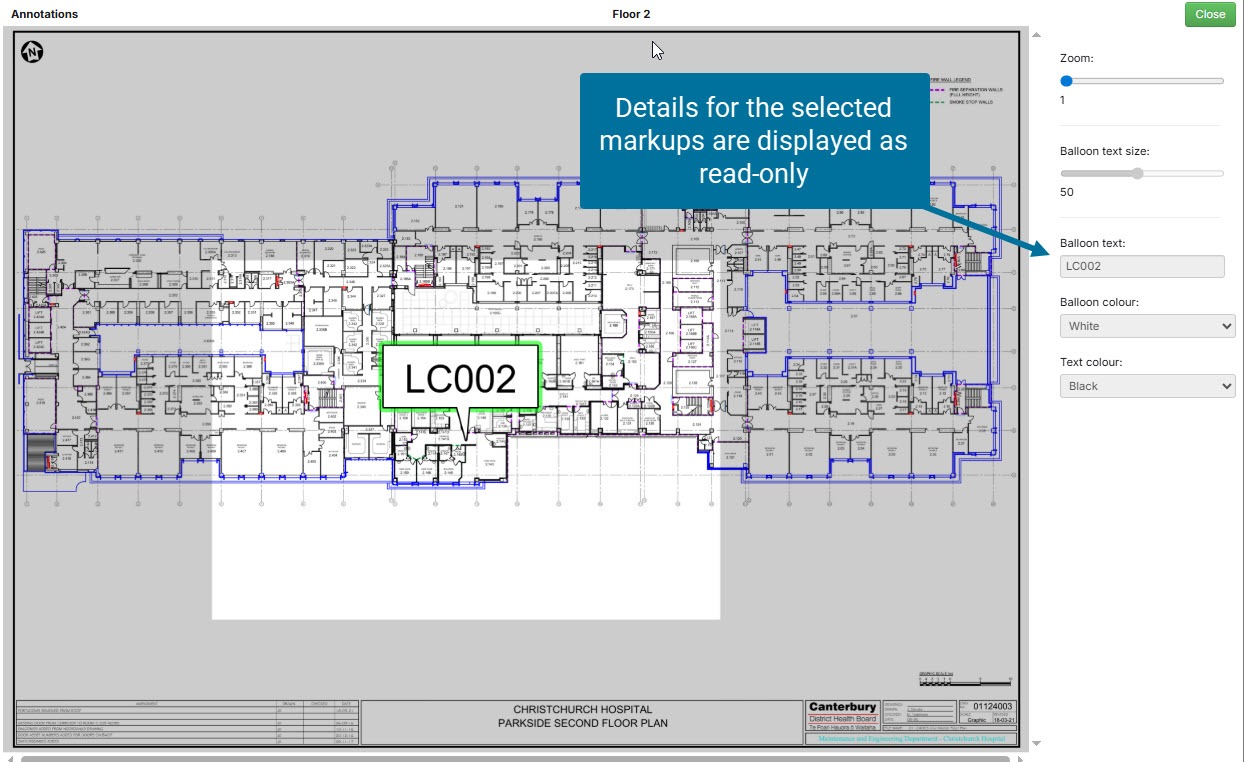Click the amendments revision table

186,723
